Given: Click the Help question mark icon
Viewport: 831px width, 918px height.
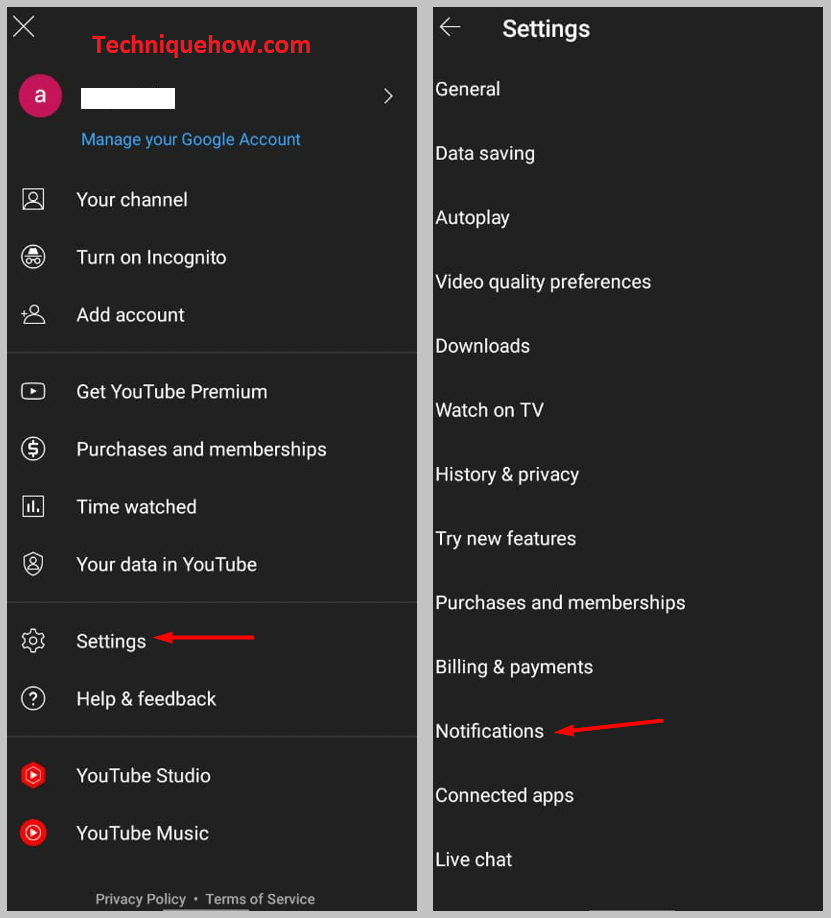Looking at the screenshot, I should tap(33, 698).
